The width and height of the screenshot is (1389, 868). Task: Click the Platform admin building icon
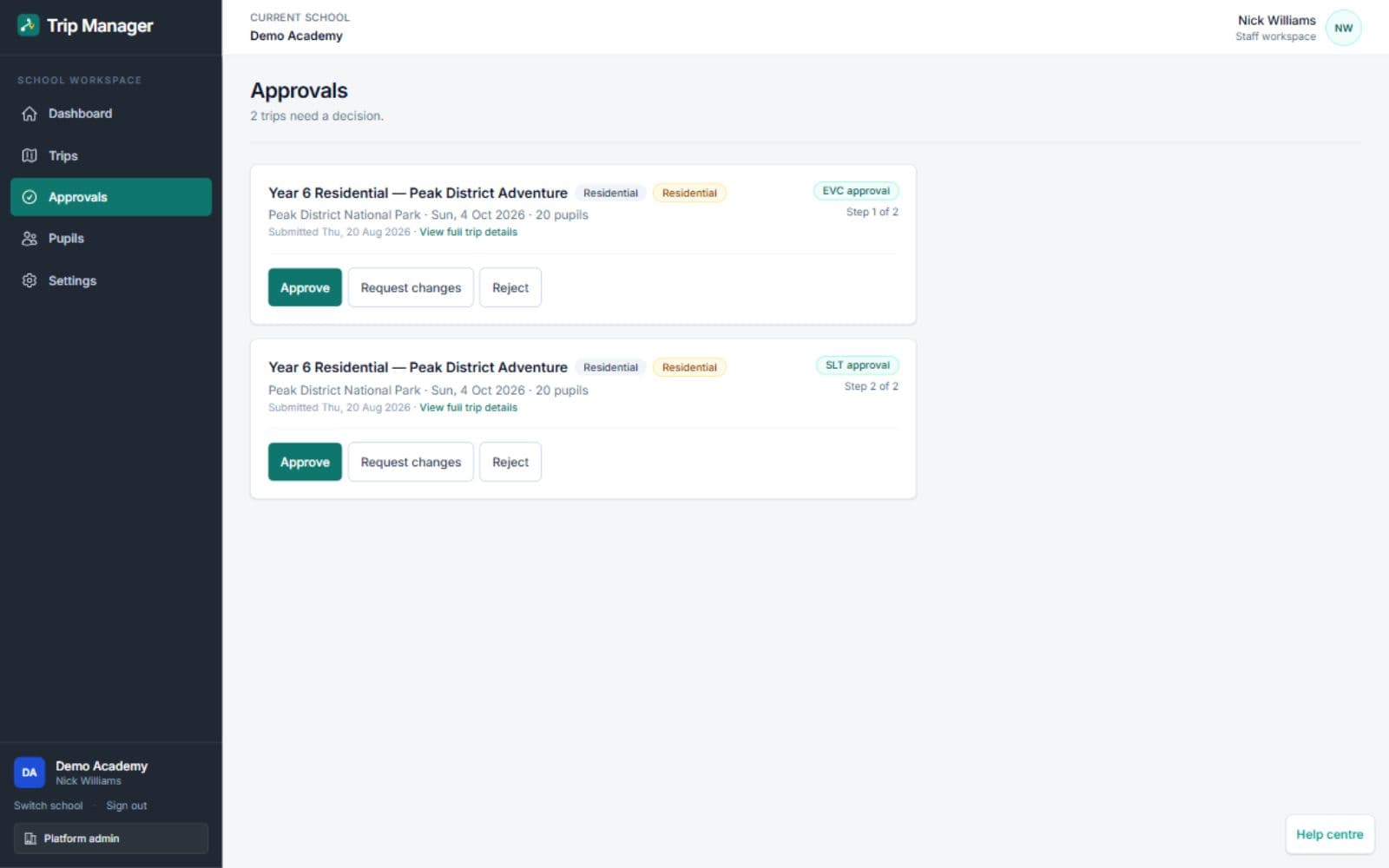[30, 838]
